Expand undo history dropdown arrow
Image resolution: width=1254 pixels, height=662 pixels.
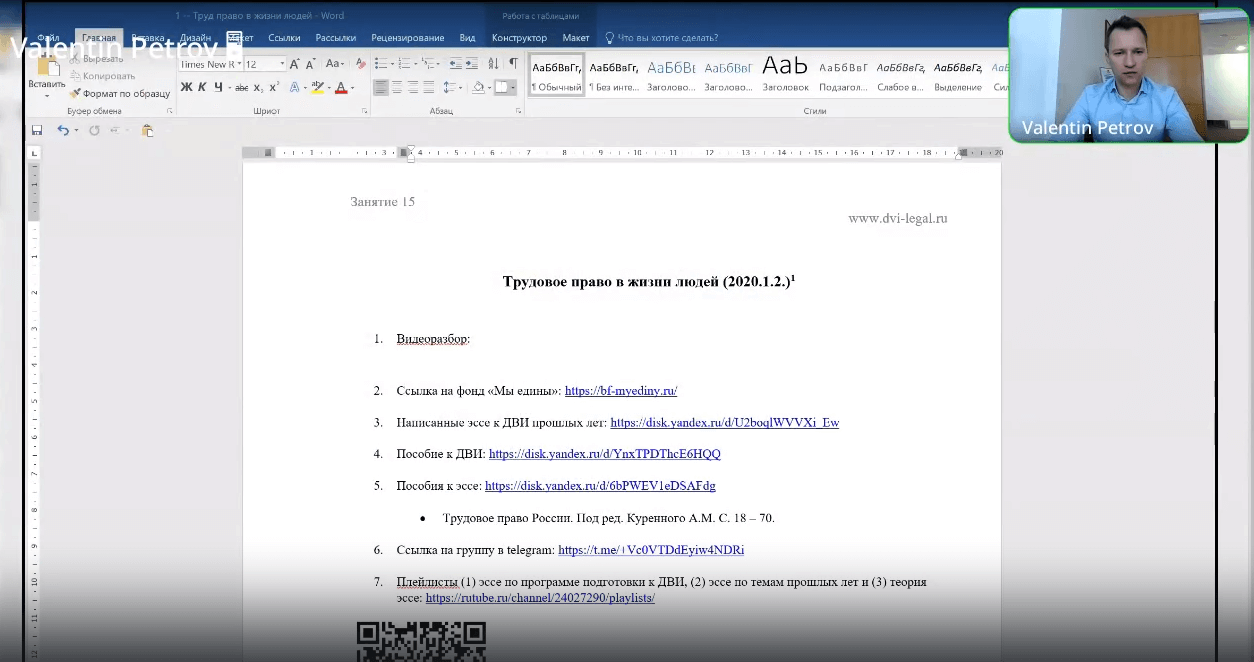[x=76, y=130]
